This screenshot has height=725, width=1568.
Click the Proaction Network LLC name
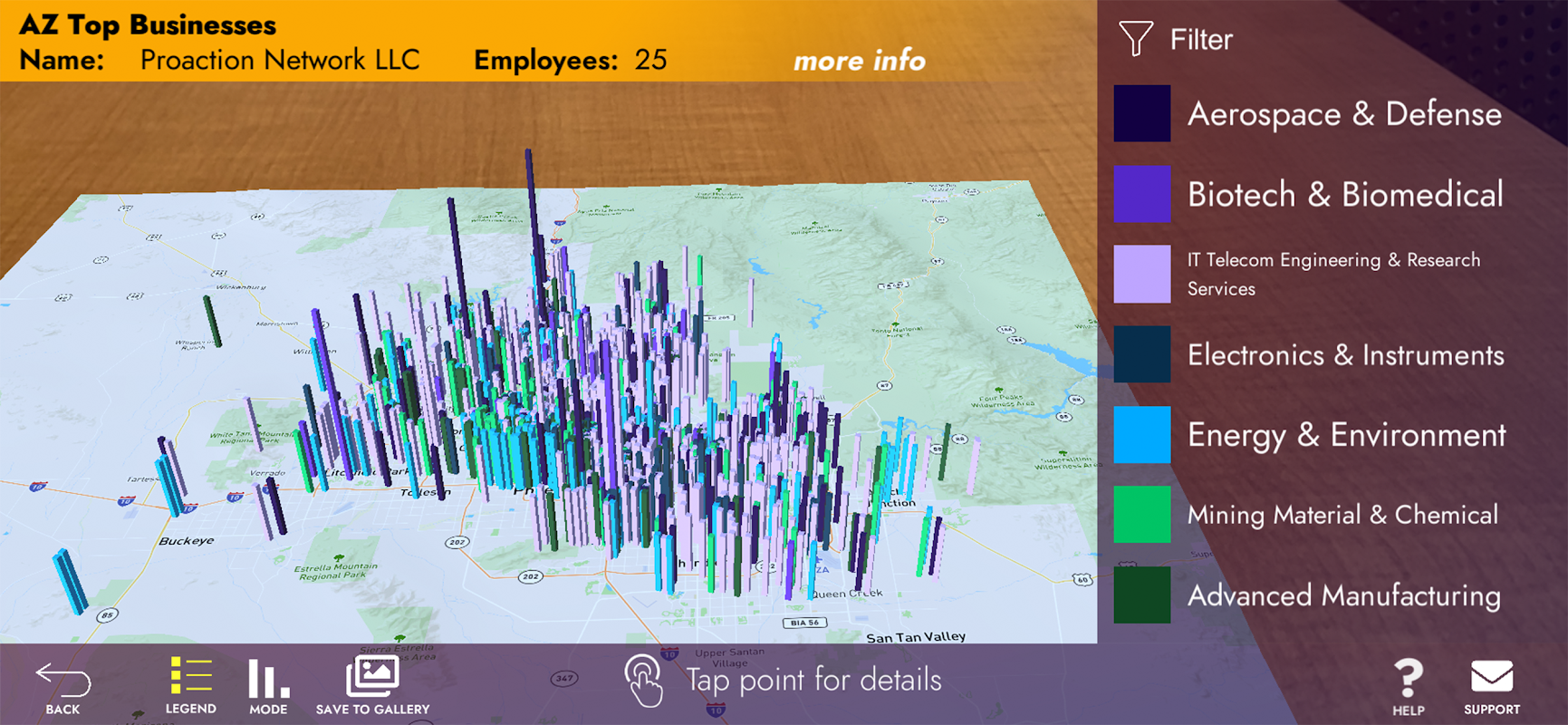click(x=280, y=60)
